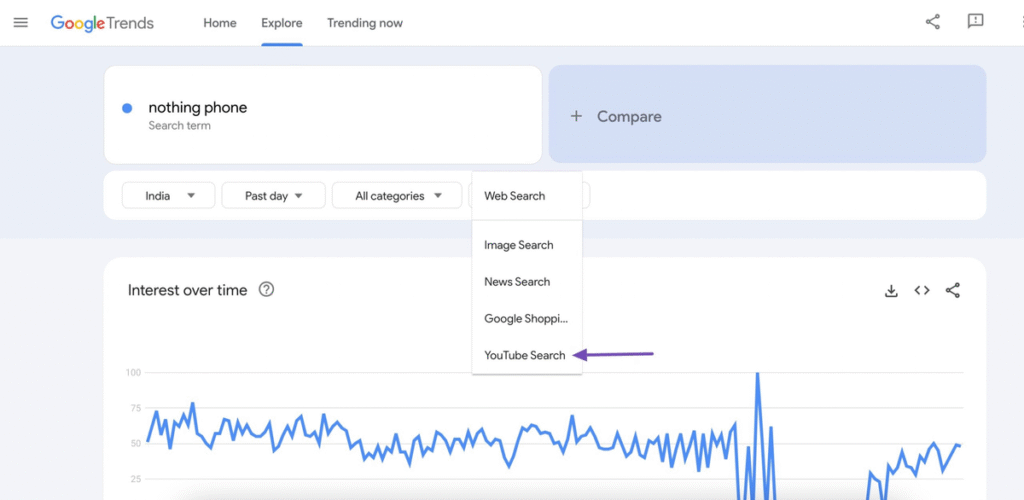
Task: Click the blue dot next to nothing phone
Action: tap(127, 108)
